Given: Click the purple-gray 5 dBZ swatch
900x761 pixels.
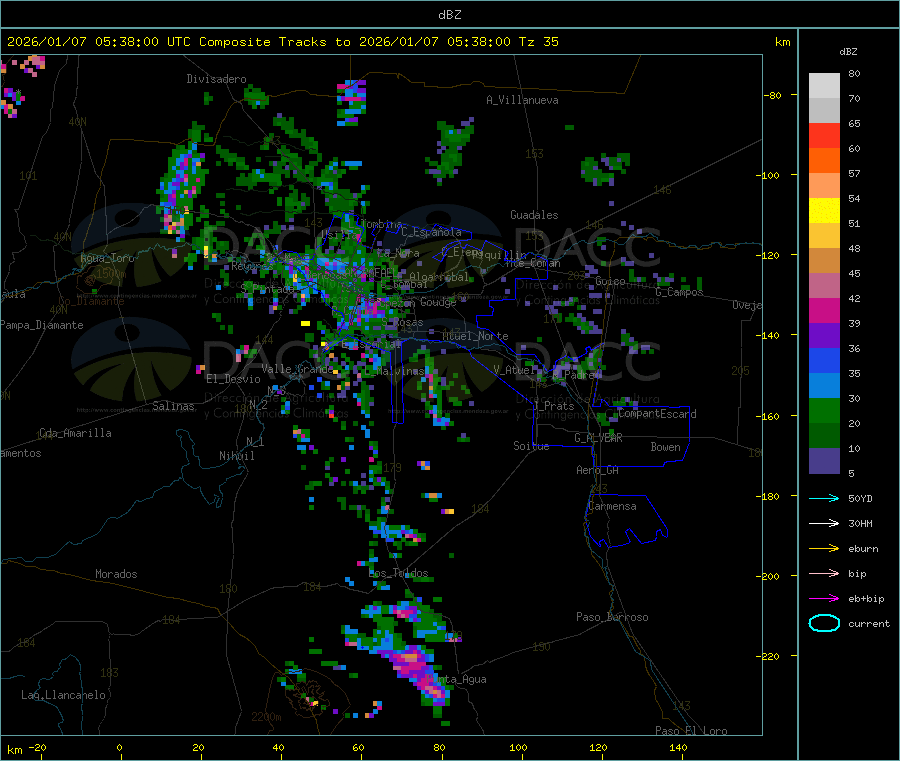Looking at the screenshot, I should [824, 461].
